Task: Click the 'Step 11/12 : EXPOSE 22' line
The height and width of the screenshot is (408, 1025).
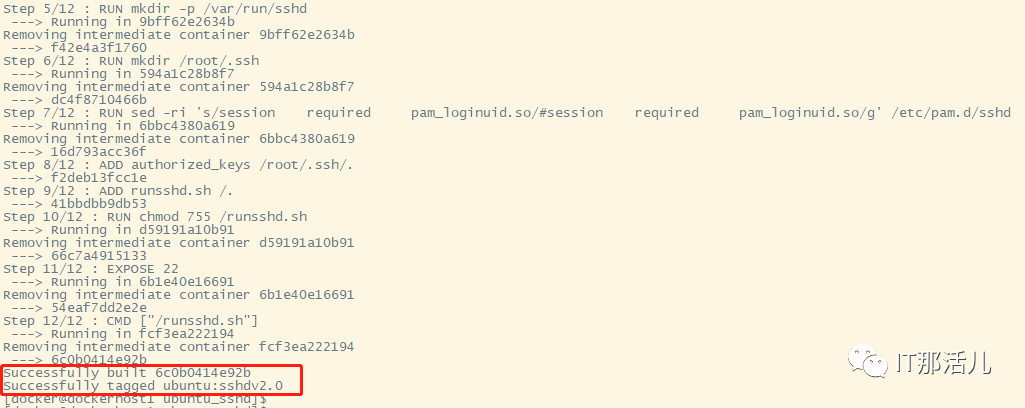Action: pos(91,269)
